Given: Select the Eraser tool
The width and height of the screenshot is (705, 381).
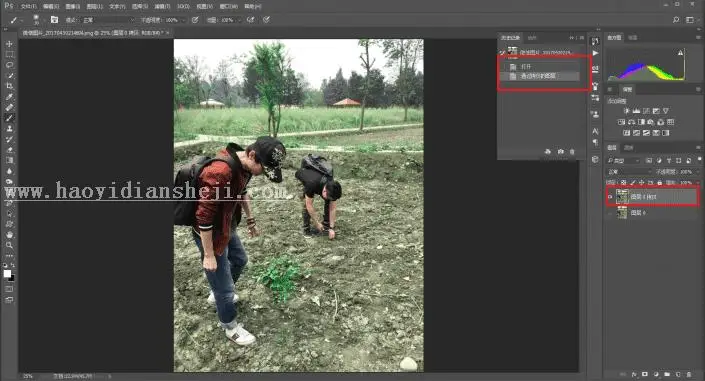Looking at the screenshot, I should pyautogui.click(x=9, y=150).
